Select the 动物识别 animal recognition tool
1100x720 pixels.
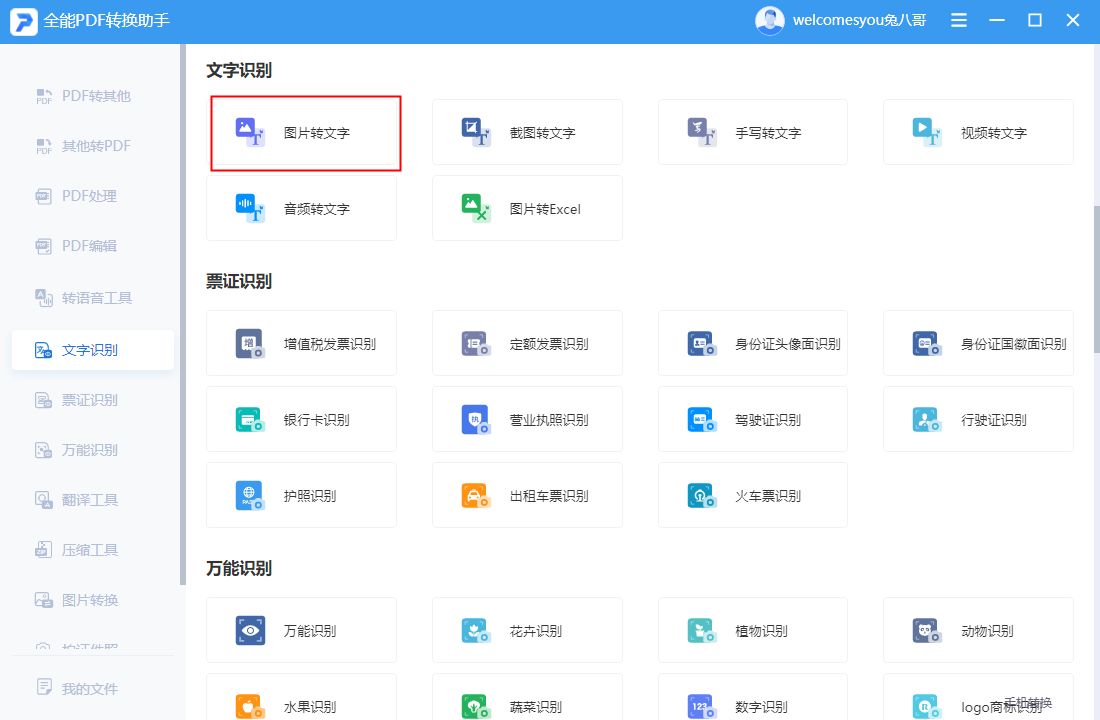pos(978,630)
